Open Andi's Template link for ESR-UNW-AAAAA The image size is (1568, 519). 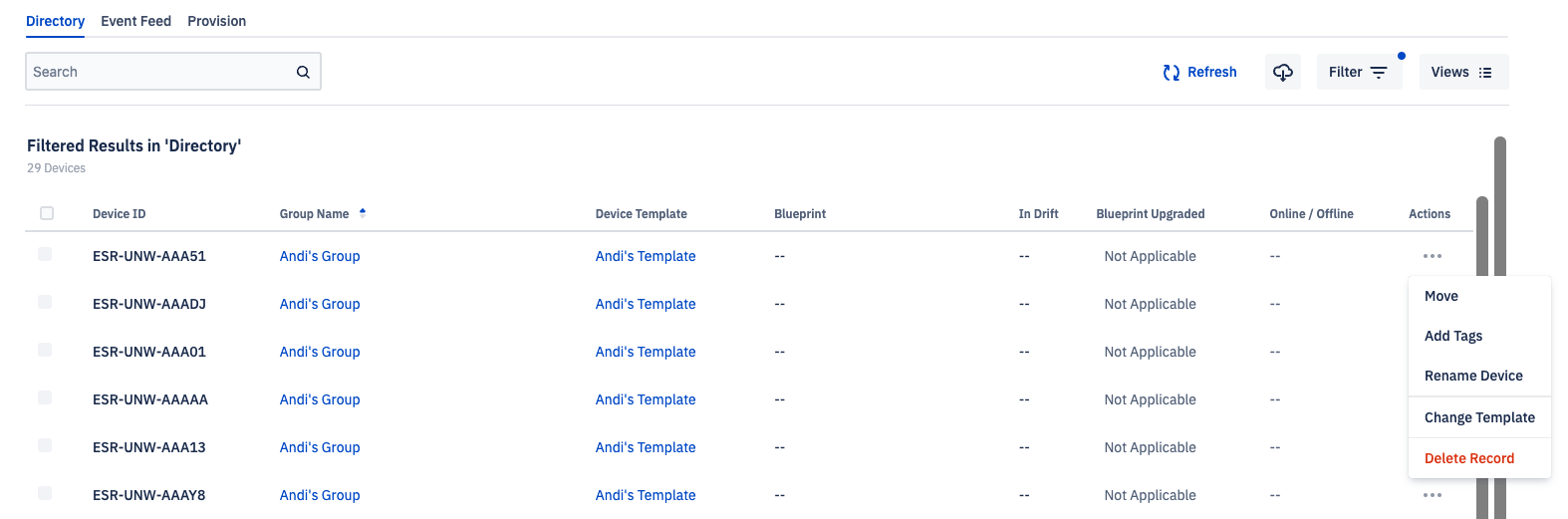(646, 399)
